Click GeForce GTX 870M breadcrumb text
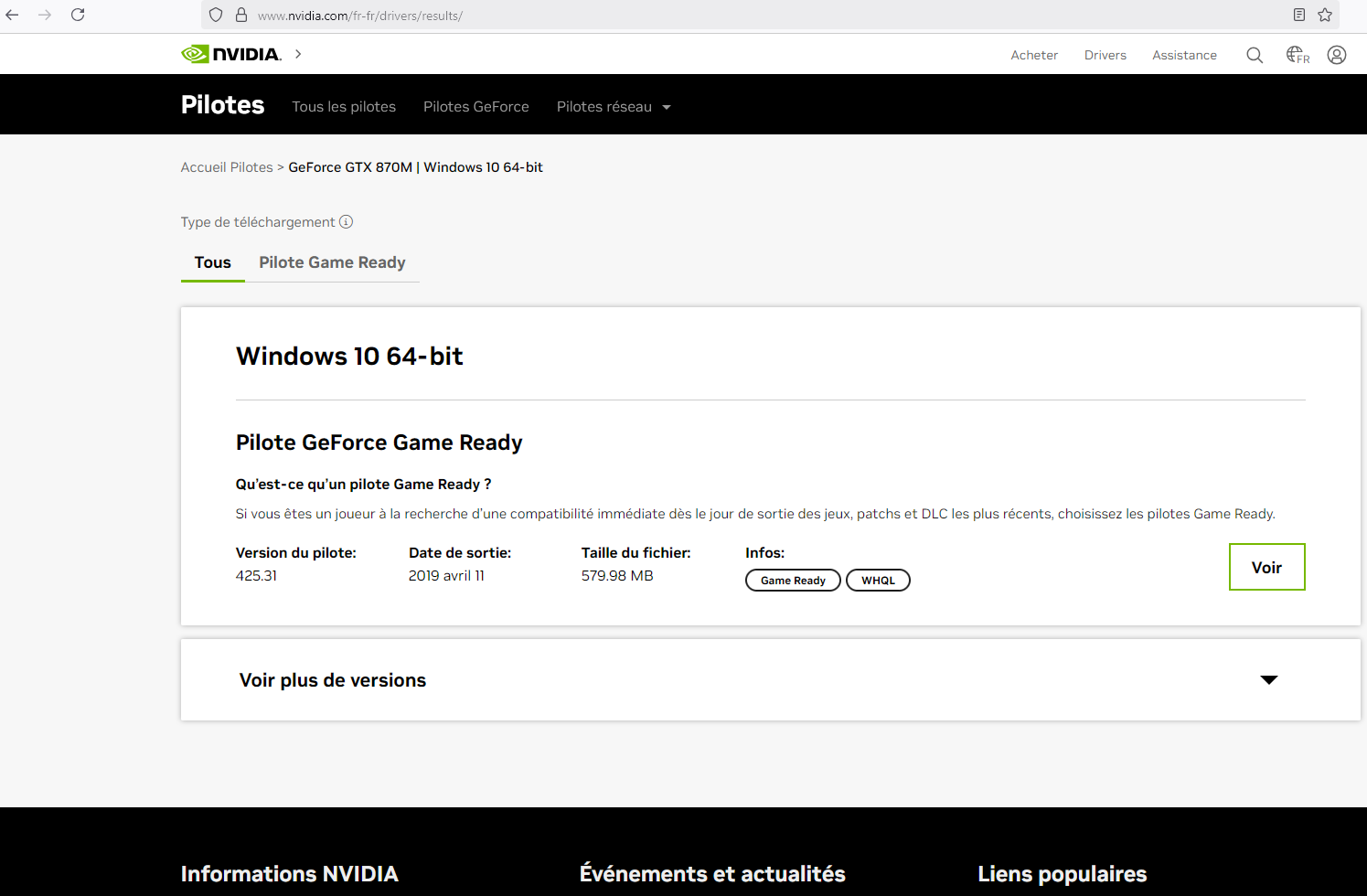Screen dimensions: 1367x896 pyautogui.click(x=350, y=167)
